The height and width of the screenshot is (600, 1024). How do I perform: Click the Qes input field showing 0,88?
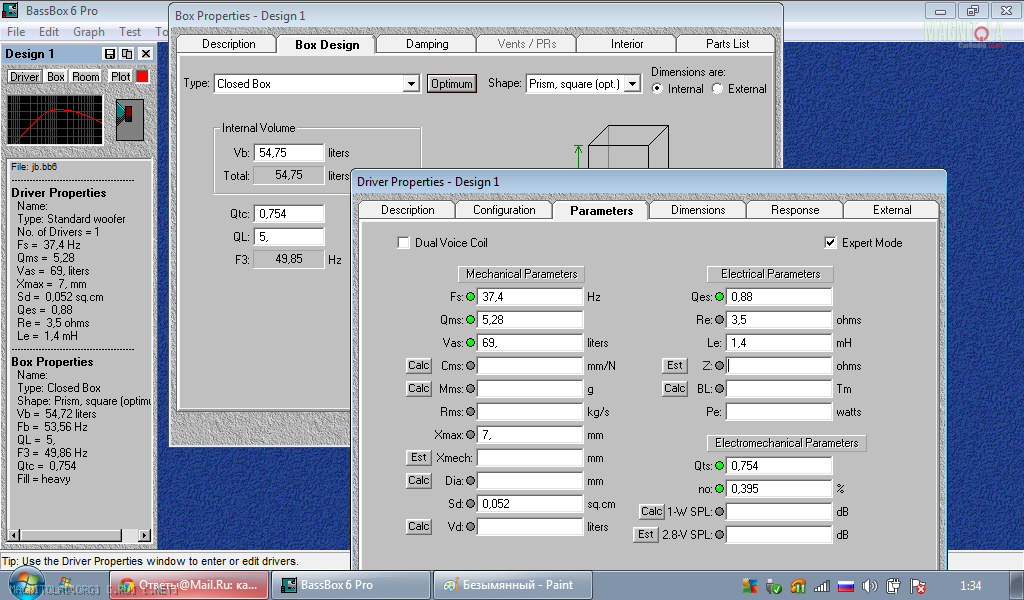point(778,297)
